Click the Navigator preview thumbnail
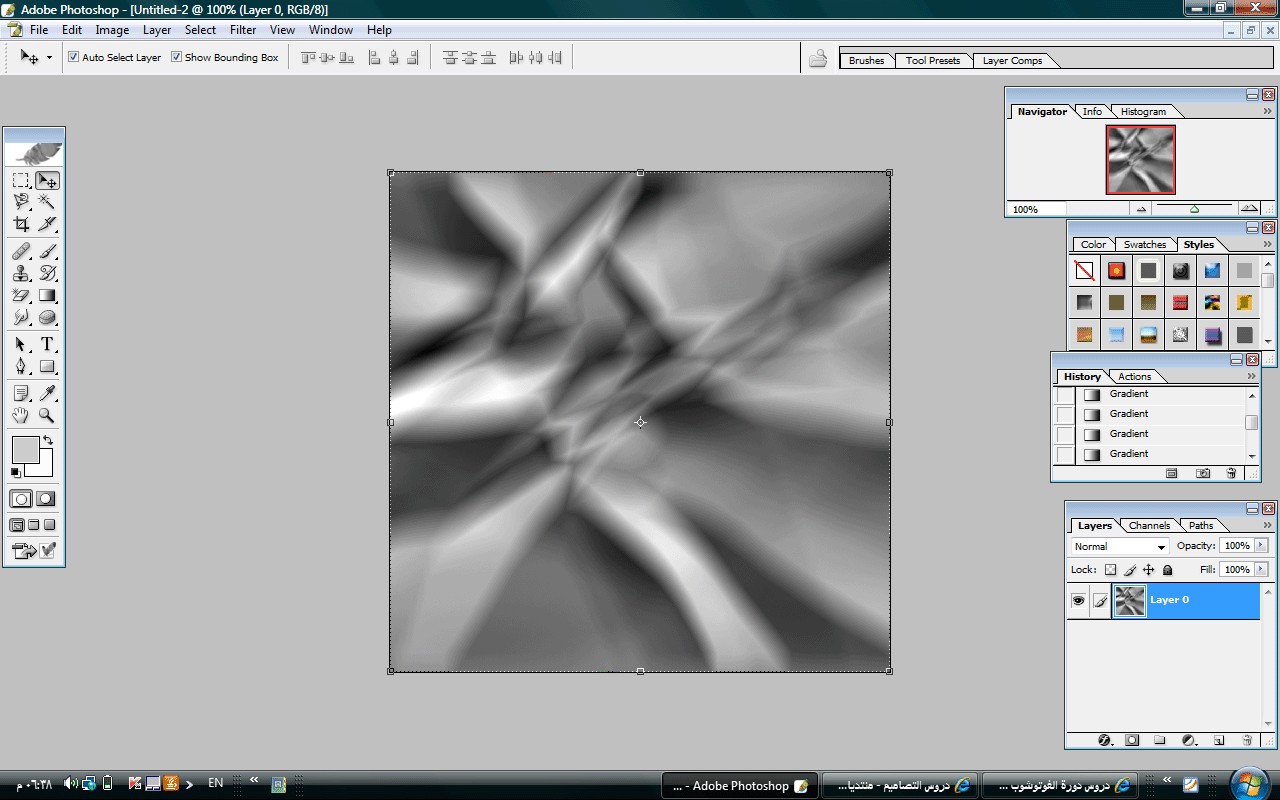Image resolution: width=1280 pixels, height=800 pixels. (x=1140, y=160)
